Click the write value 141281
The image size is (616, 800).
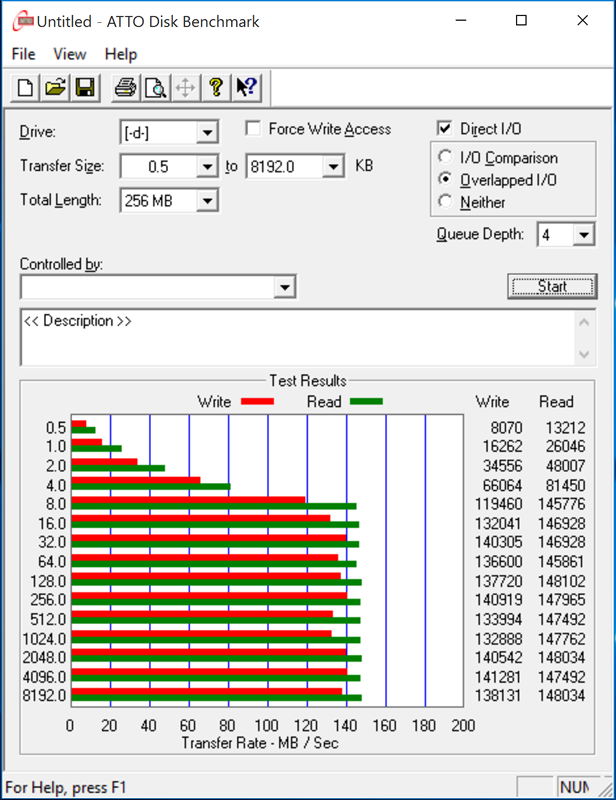(498, 677)
